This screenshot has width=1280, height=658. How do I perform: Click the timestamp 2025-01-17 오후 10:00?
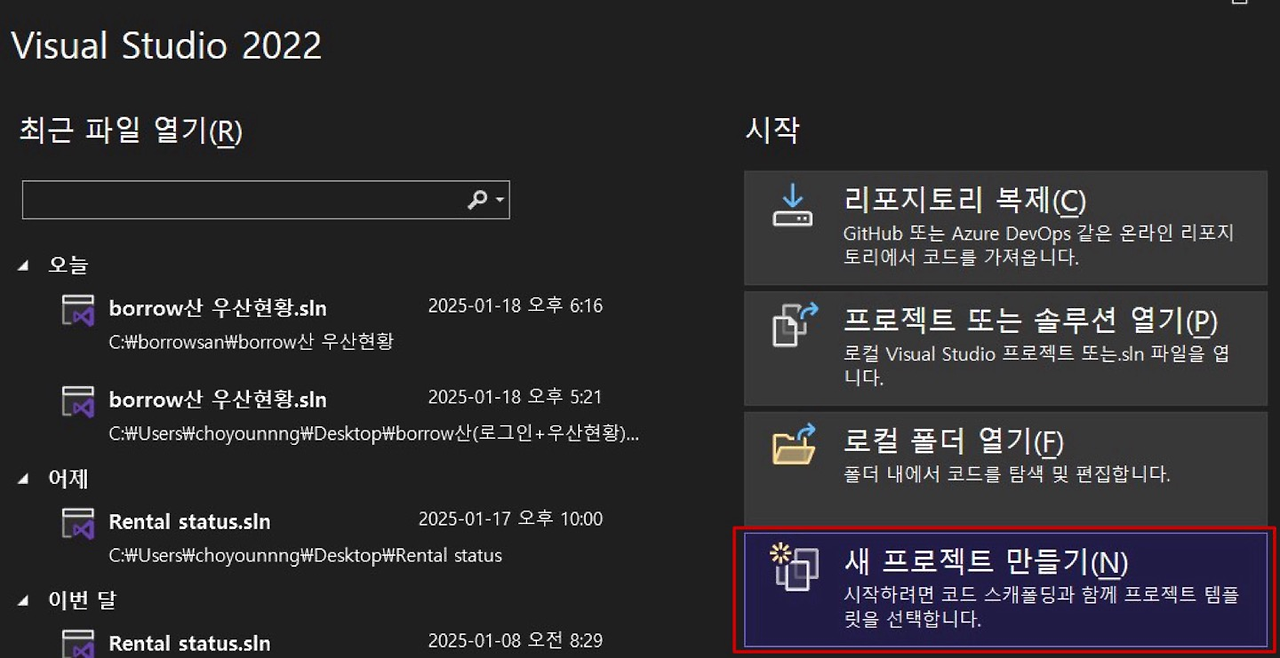(x=510, y=519)
